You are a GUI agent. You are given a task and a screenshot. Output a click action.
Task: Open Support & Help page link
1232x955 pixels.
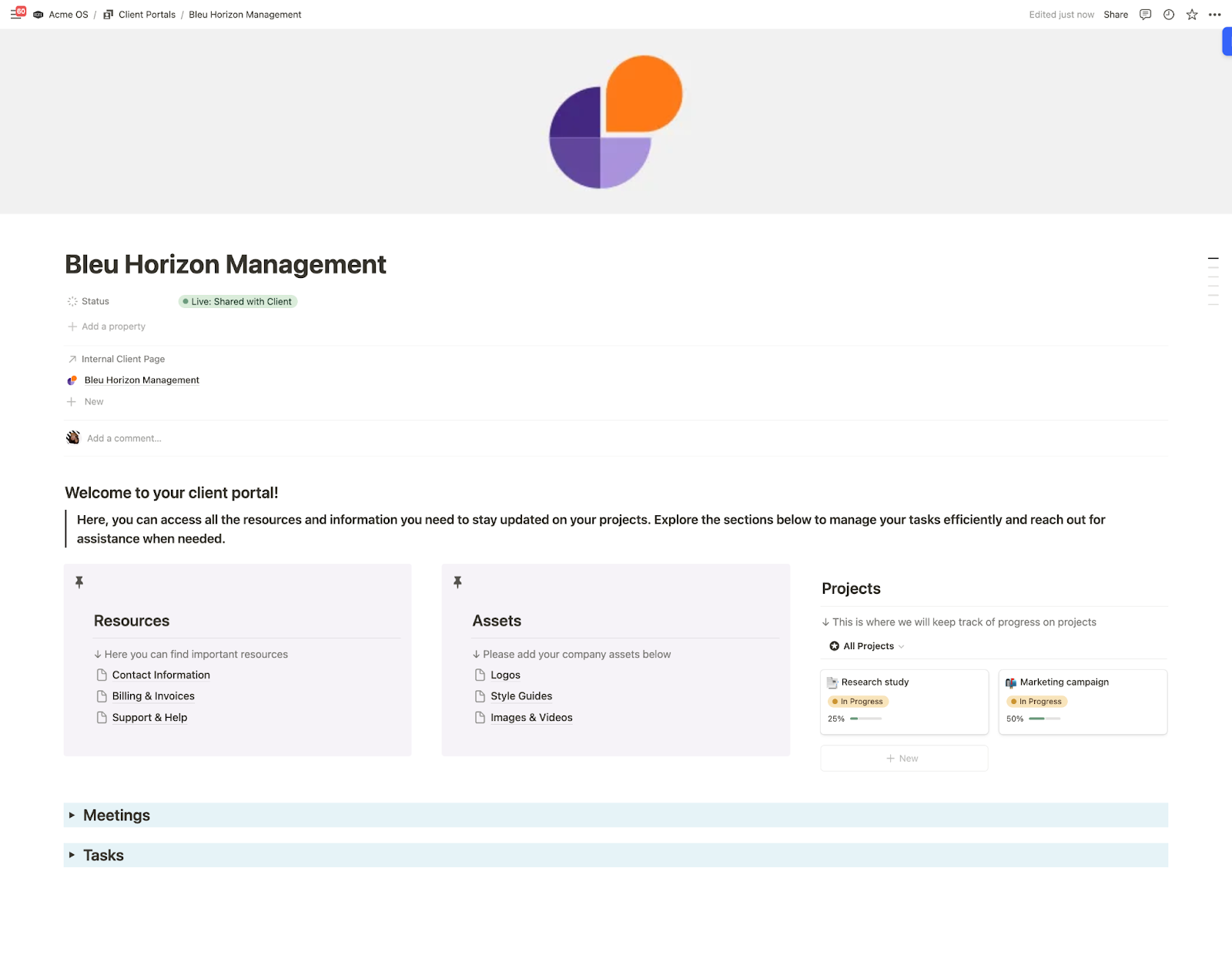[149, 717]
